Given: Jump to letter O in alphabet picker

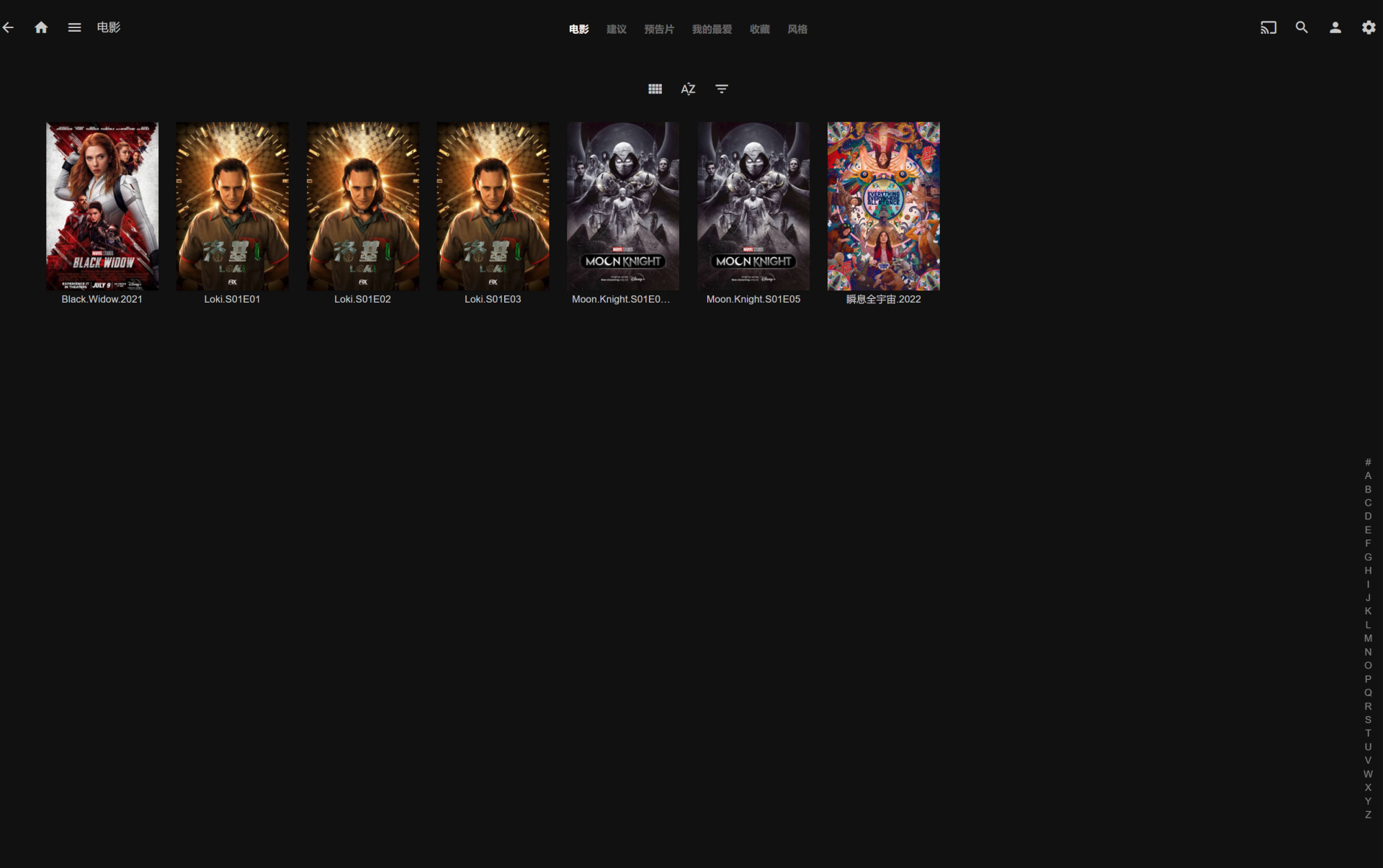Looking at the screenshot, I should 1368,666.
